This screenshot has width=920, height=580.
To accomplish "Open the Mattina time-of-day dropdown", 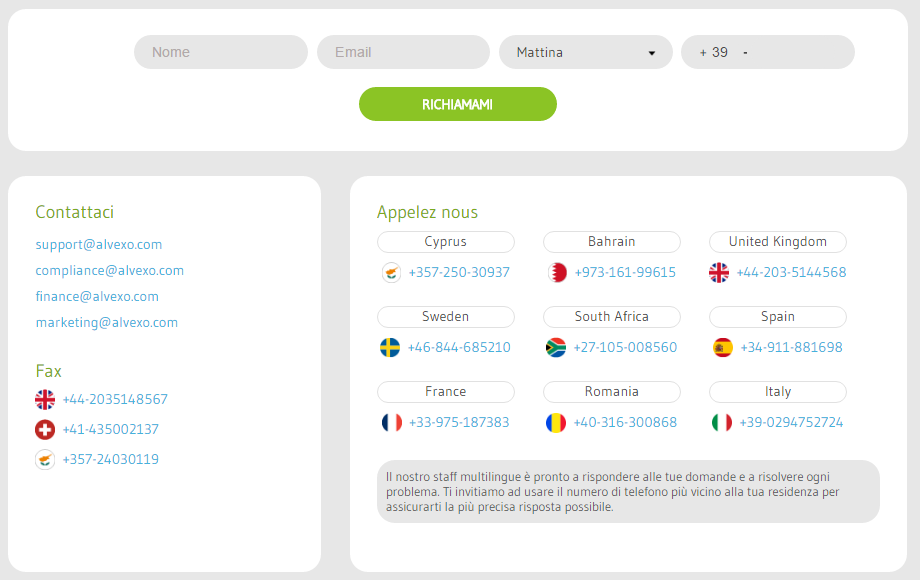I will tap(586, 53).
